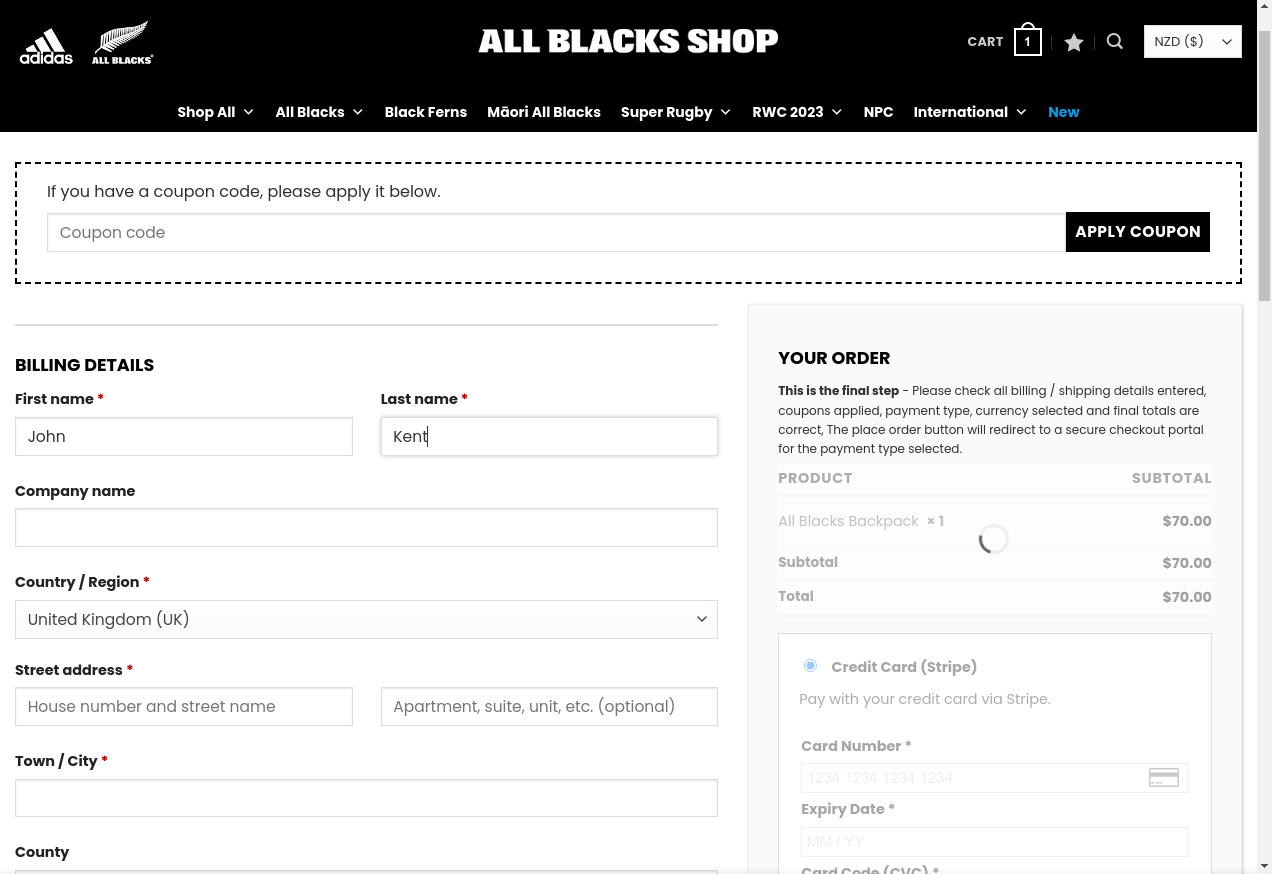Click the Apply Coupon button

(x=1138, y=232)
